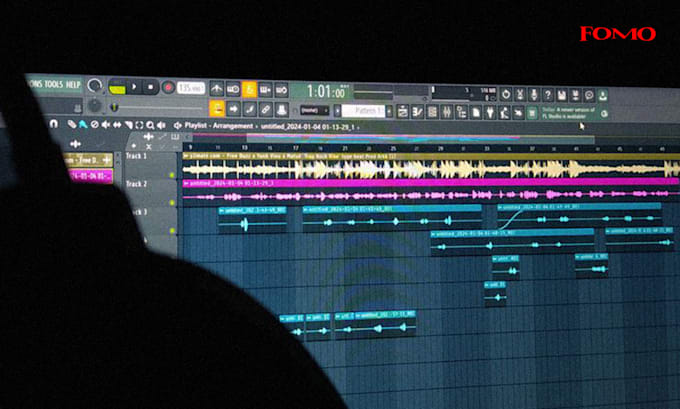This screenshot has height=409, width=680.
Task: Click the question mark help icon
Action: tap(548, 95)
